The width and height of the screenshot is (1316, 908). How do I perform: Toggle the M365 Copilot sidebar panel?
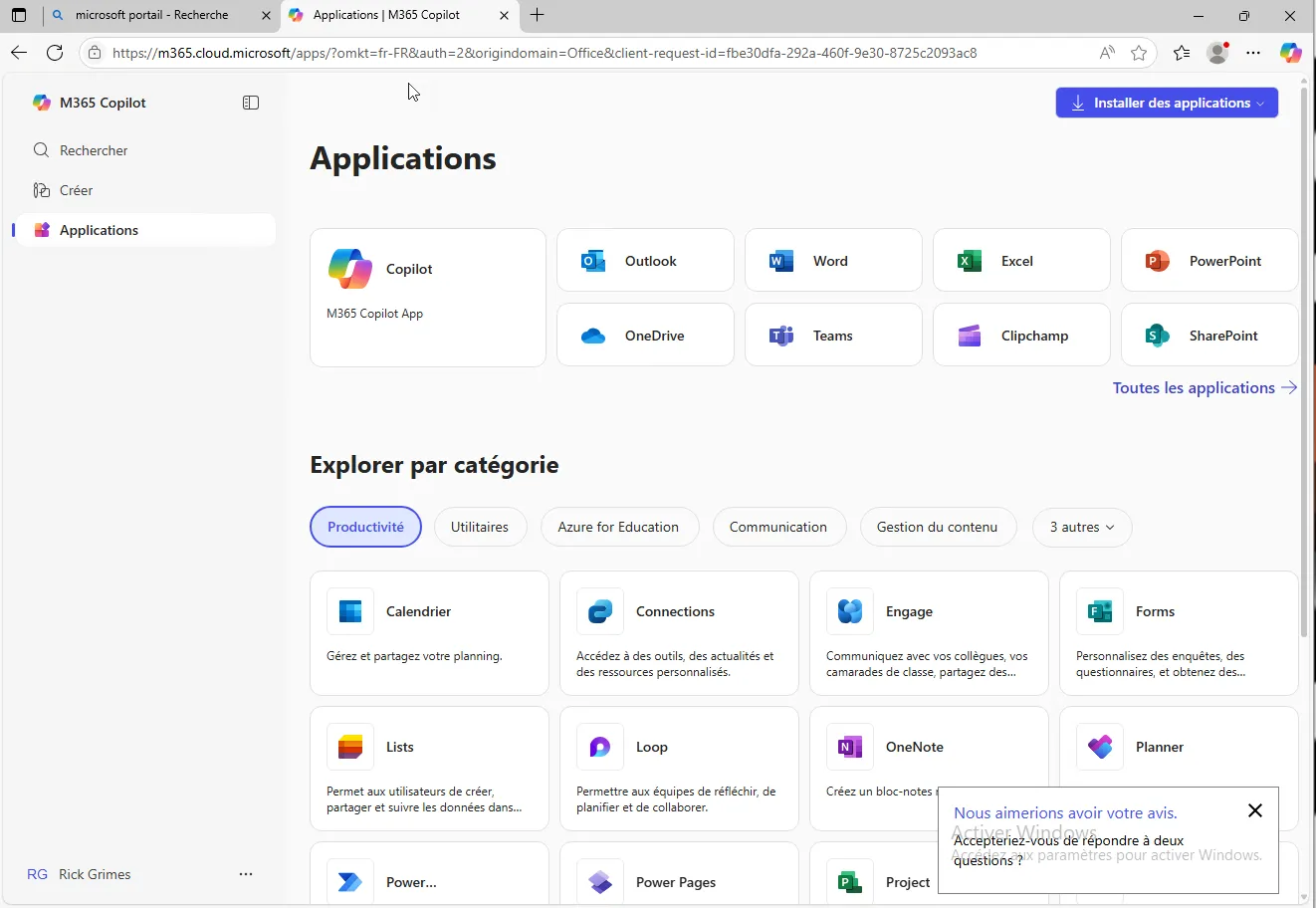251,103
